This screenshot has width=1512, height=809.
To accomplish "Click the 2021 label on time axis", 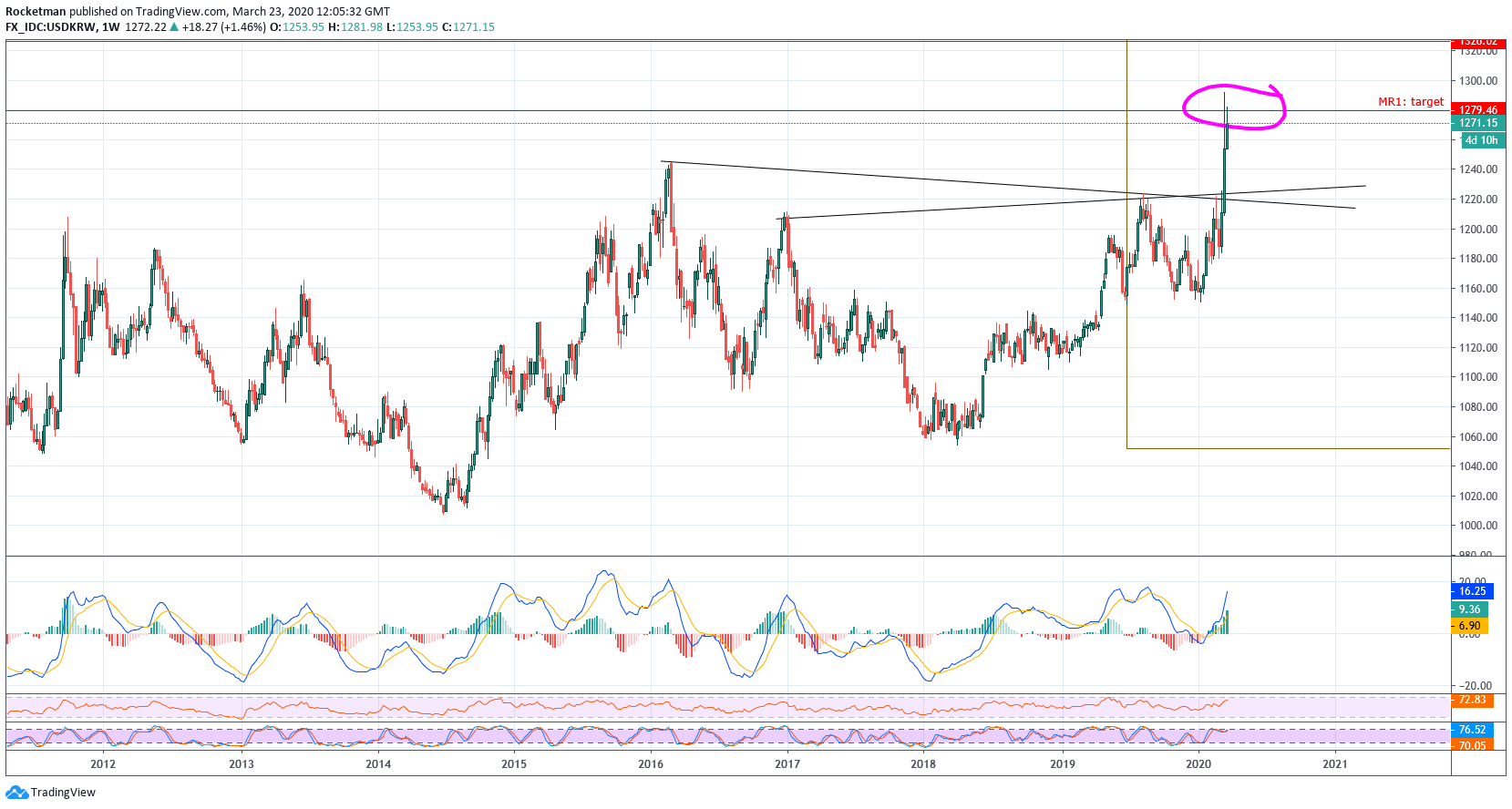I will coord(1335,764).
